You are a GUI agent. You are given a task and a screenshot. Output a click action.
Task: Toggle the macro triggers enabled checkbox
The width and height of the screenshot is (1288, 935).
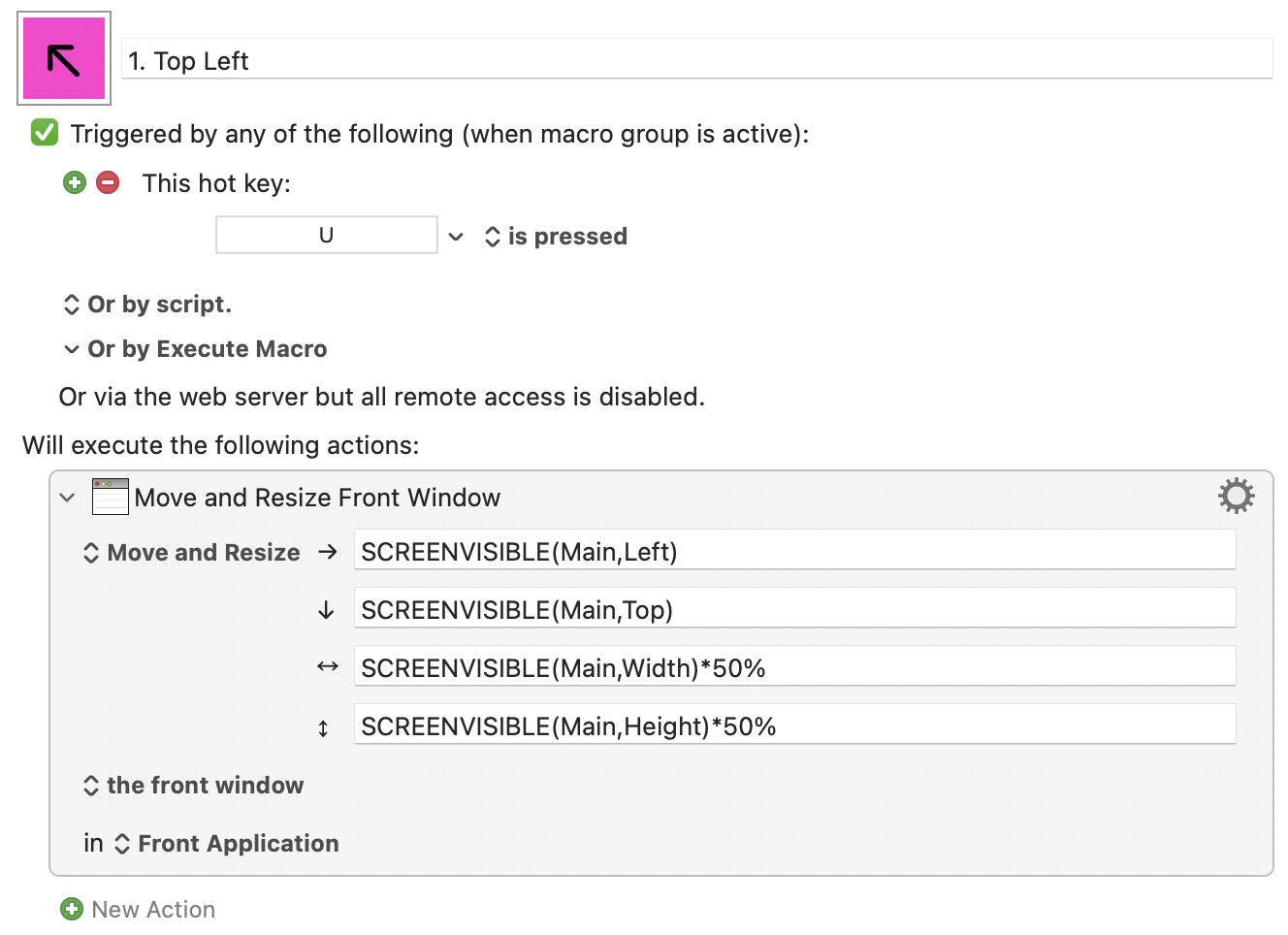tap(45, 133)
